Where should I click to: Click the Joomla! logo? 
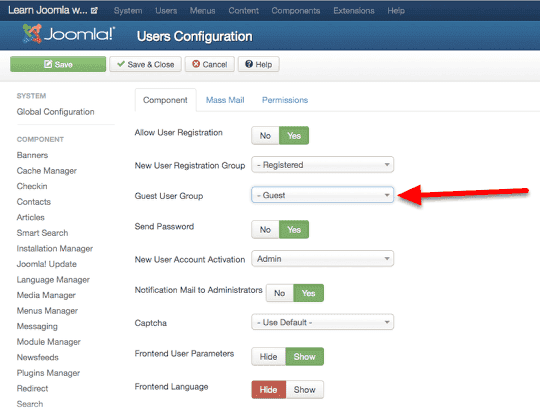pyautogui.click(x=68, y=34)
